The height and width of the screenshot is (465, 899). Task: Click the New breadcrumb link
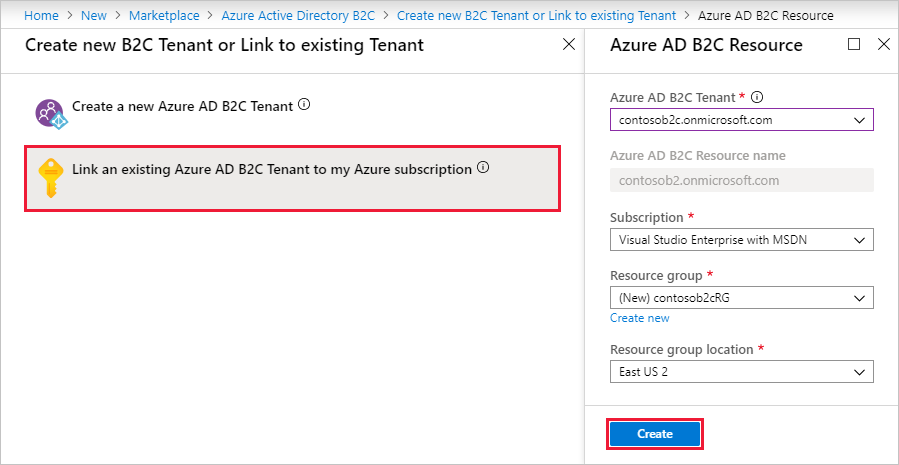pyautogui.click(x=94, y=16)
